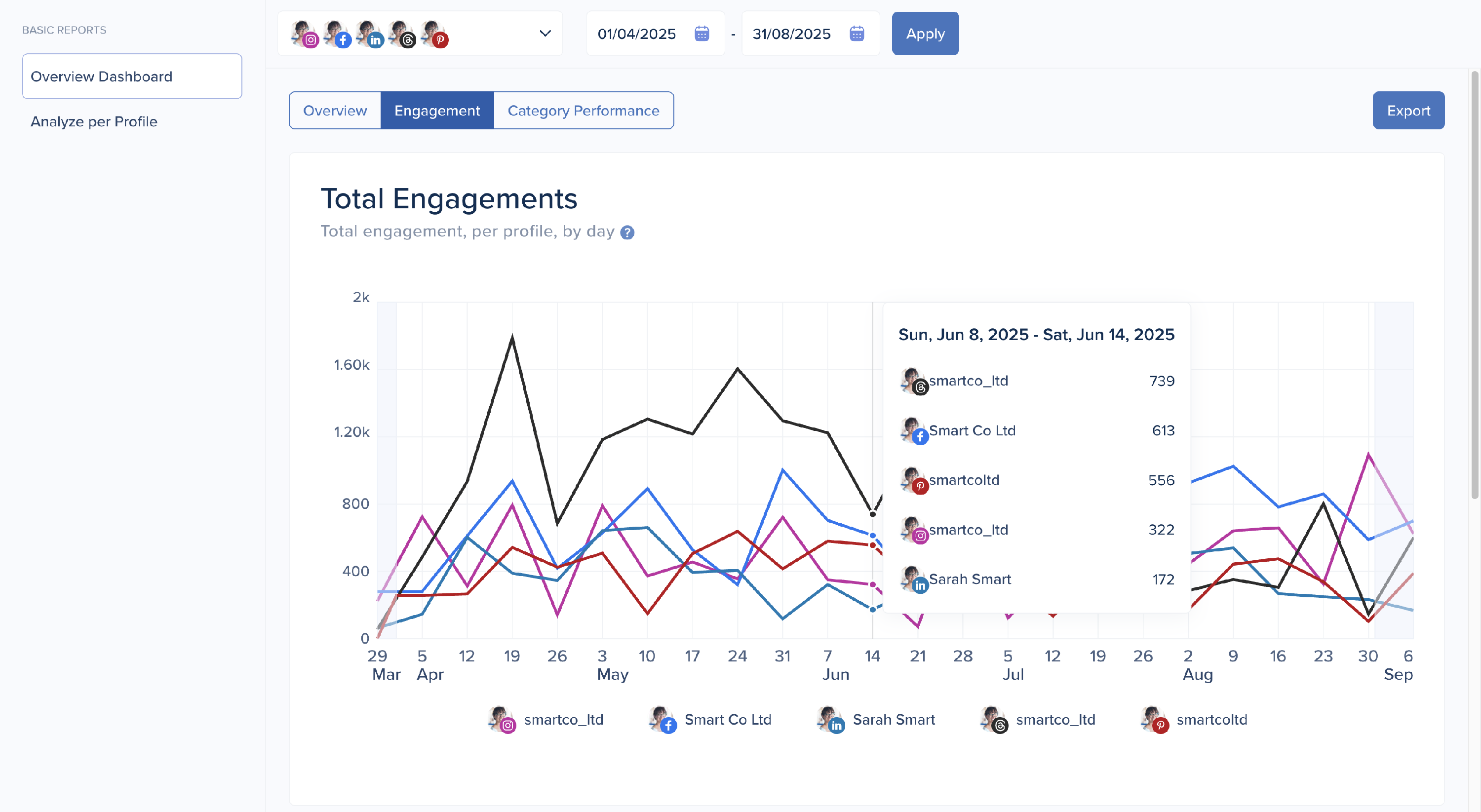Click the Export button
Screen dimensions: 1481x812
pyautogui.click(x=1408, y=111)
